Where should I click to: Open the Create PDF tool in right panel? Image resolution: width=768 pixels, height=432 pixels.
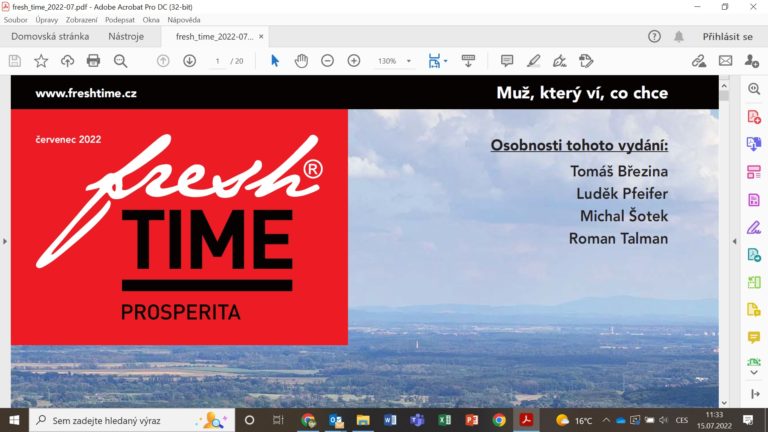pyautogui.click(x=754, y=117)
